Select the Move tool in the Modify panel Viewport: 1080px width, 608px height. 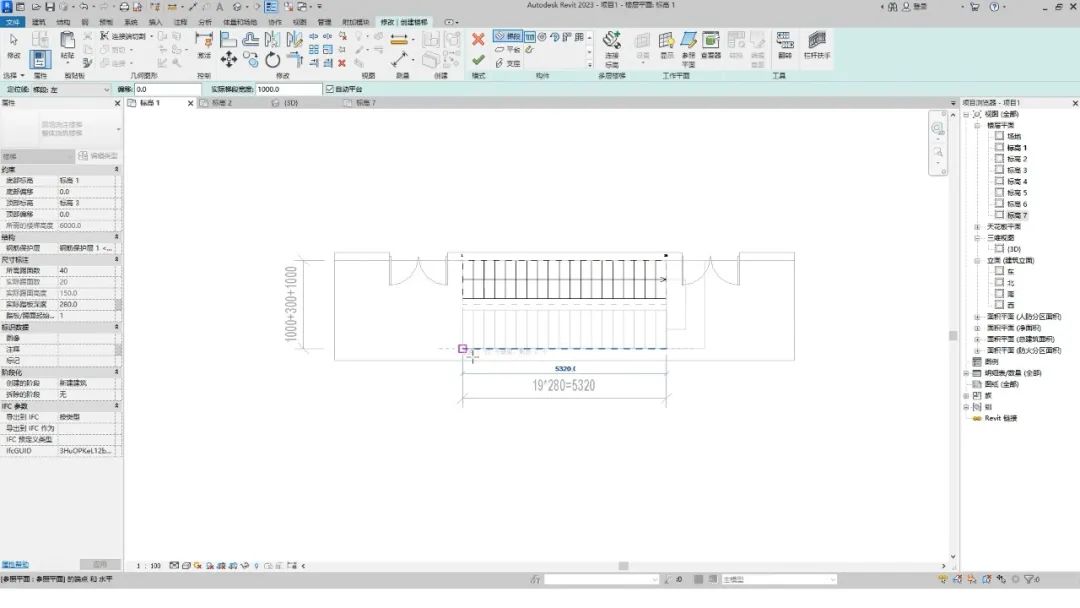pyautogui.click(x=229, y=59)
